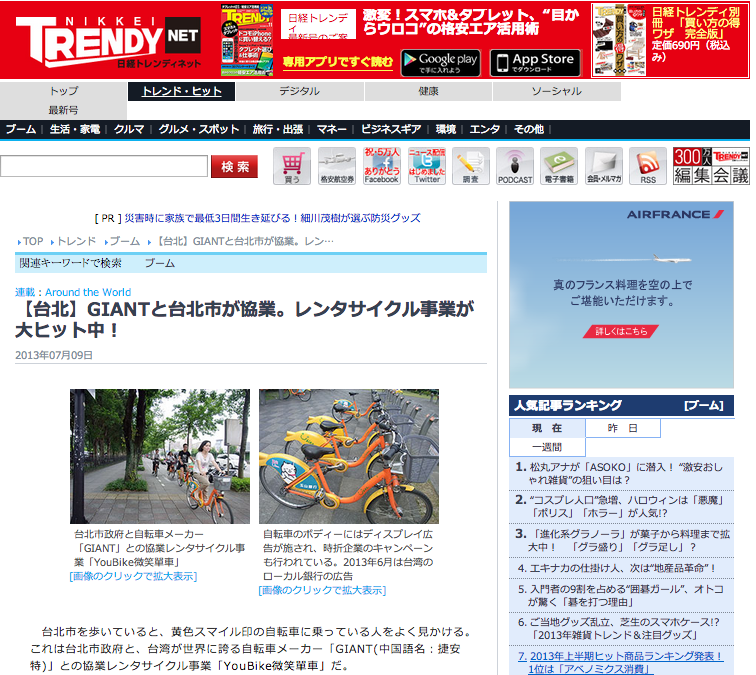The image size is (756, 675).
Task: Enlarge the cyclists on sidewalk photo
Action: [160, 456]
